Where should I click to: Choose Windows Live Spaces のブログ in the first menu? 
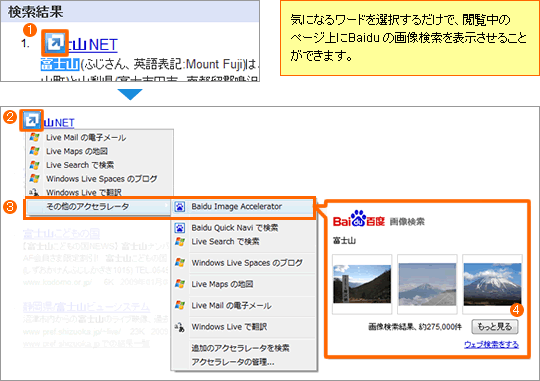[100, 179]
